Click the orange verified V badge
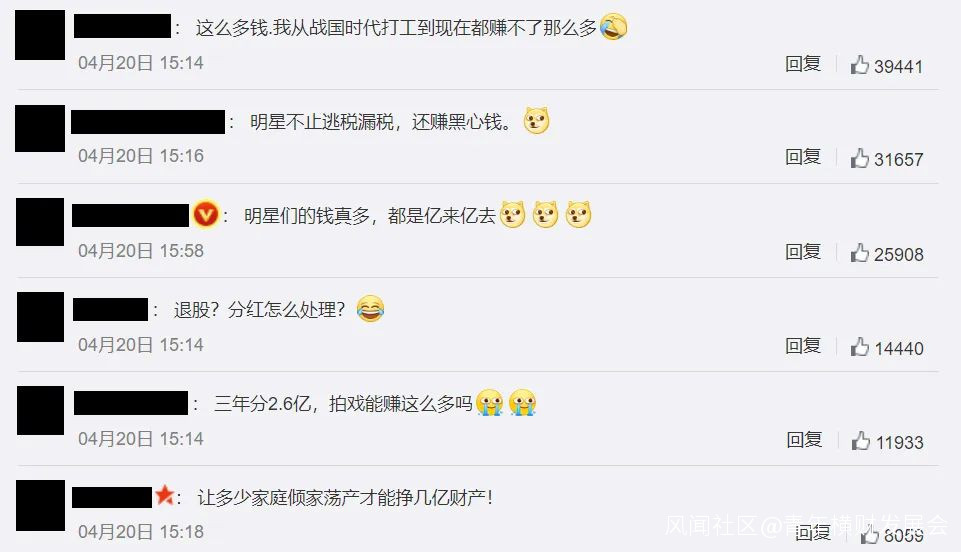961x552 pixels. [x=206, y=214]
